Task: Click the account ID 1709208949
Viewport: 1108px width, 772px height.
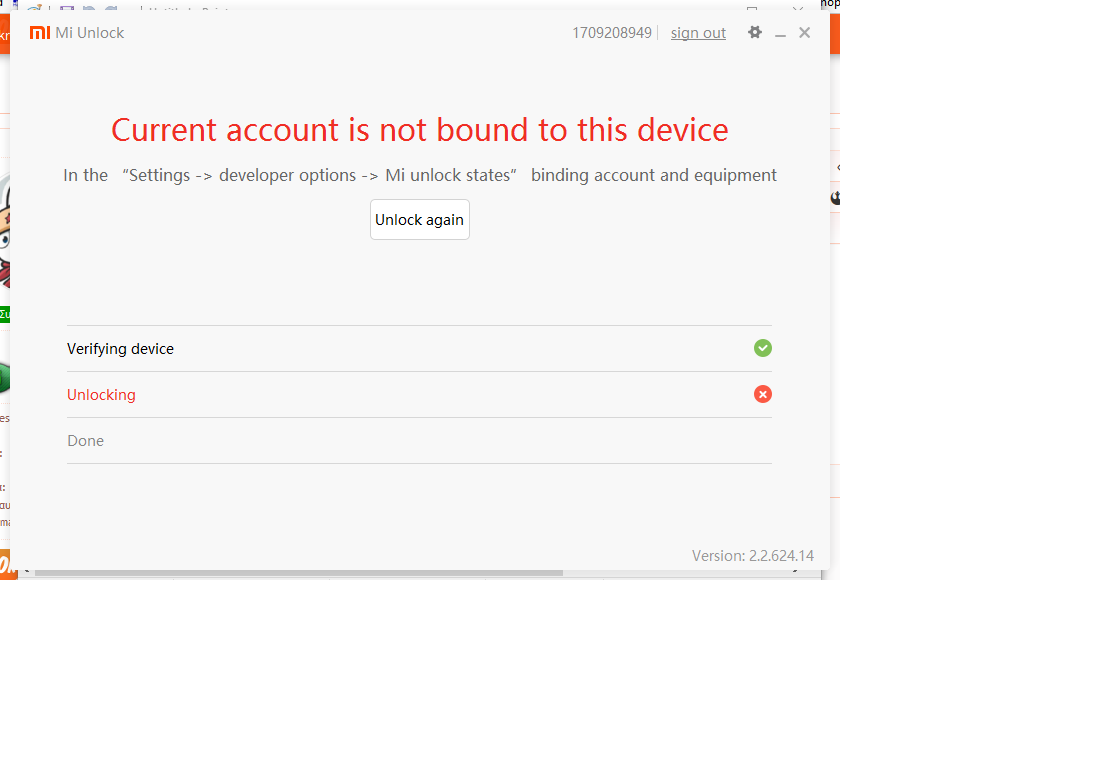Action: (612, 33)
